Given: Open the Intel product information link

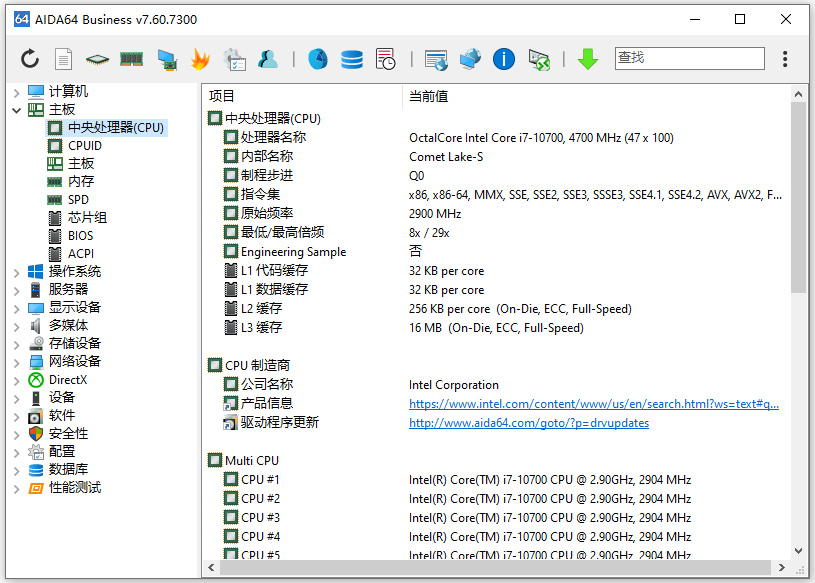Looking at the screenshot, I should tap(593, 404).
